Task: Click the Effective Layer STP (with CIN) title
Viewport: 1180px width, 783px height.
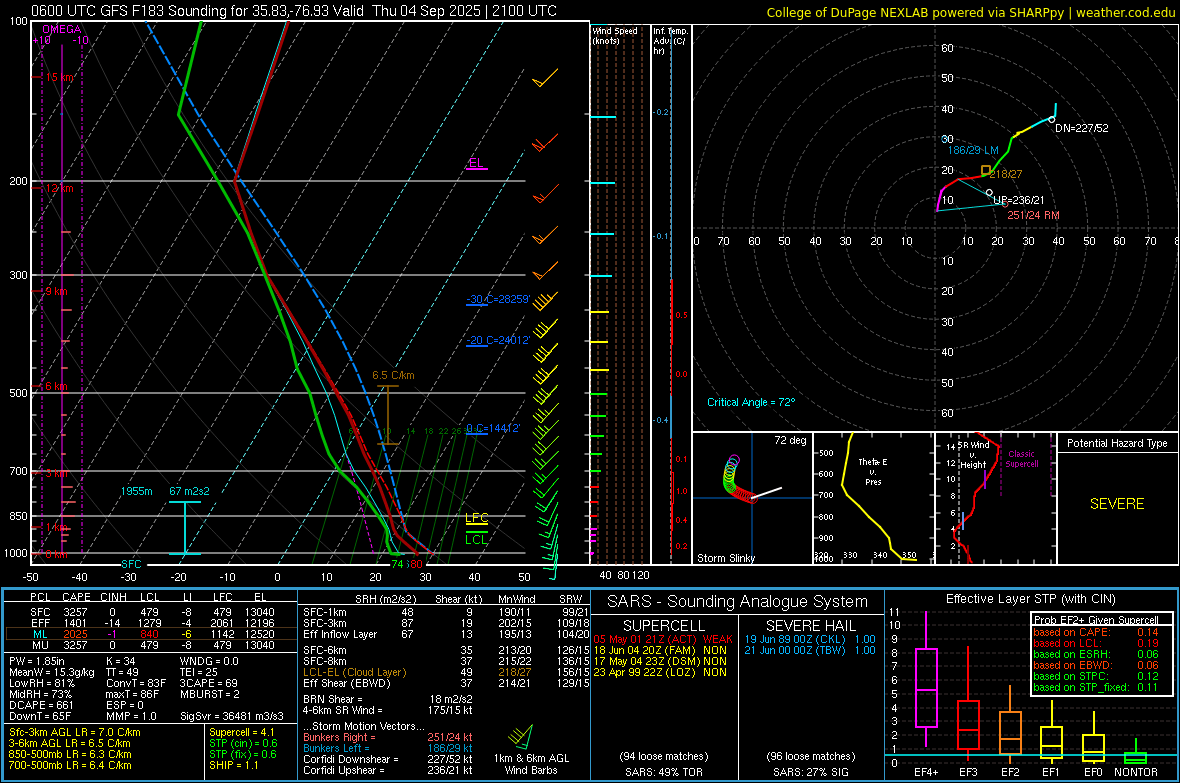Action: 1030,599
